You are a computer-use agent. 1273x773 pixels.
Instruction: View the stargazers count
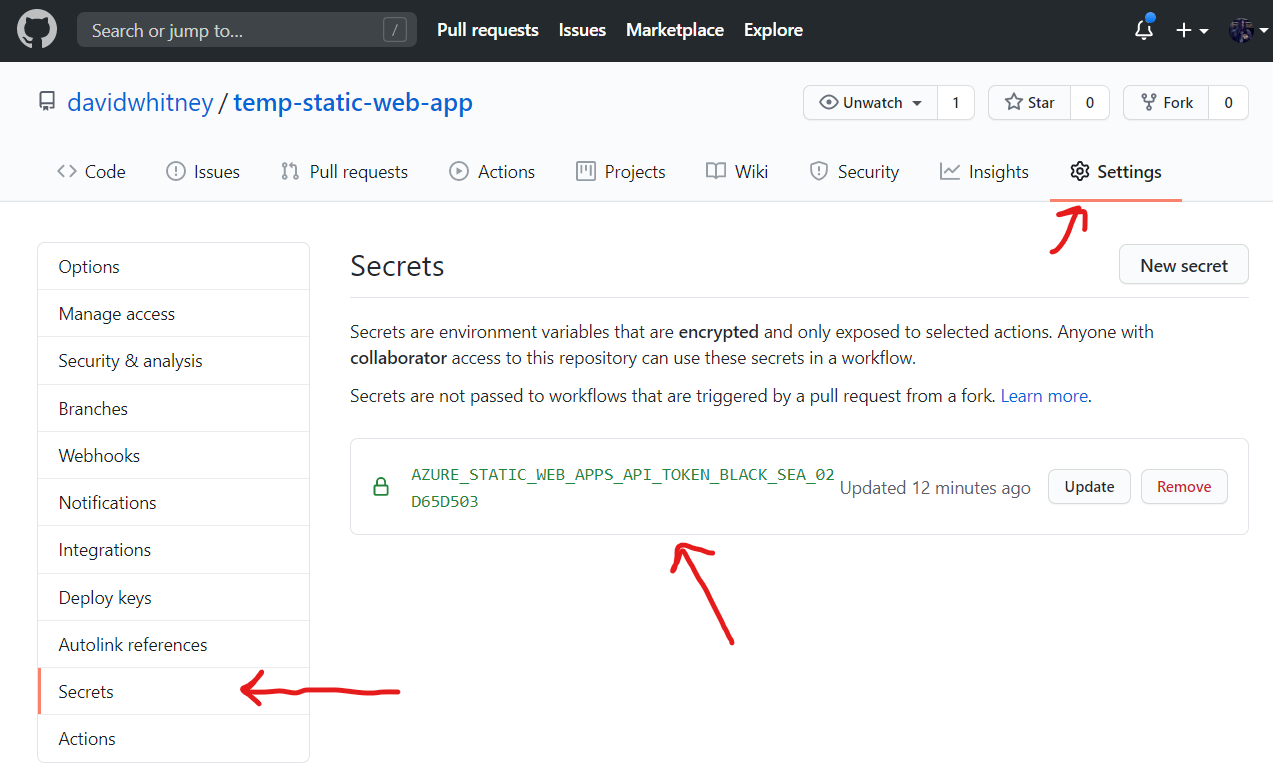click(1090, 102)
